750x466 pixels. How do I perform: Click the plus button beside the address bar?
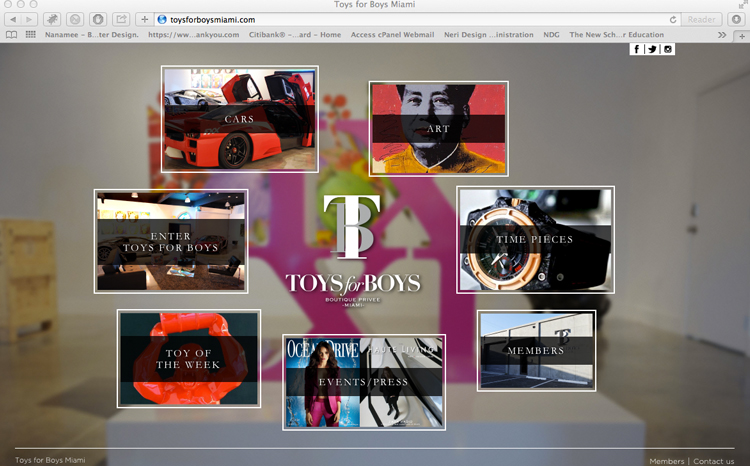click(x=144, y=20)
